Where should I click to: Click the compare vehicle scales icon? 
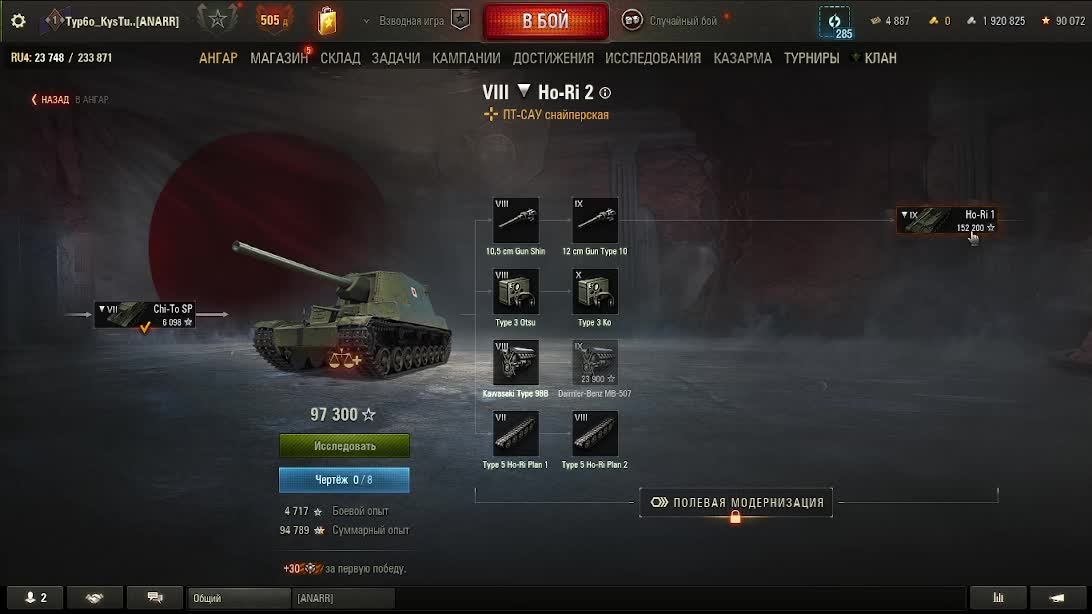tap(345, 359)
